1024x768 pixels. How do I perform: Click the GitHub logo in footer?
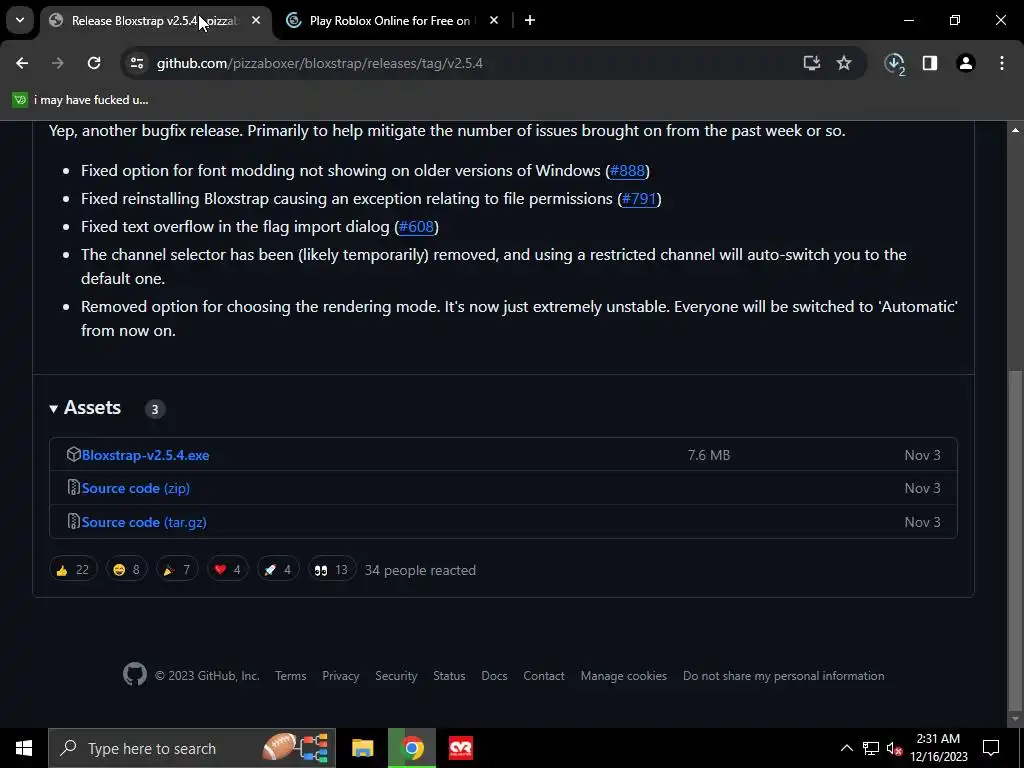tap(135, 675)
